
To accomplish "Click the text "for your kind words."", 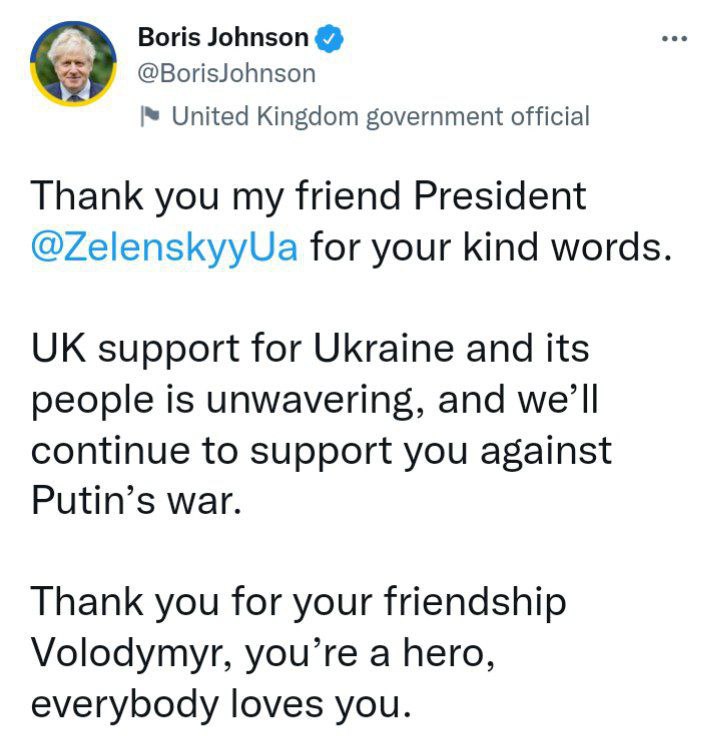I will 487,246.
